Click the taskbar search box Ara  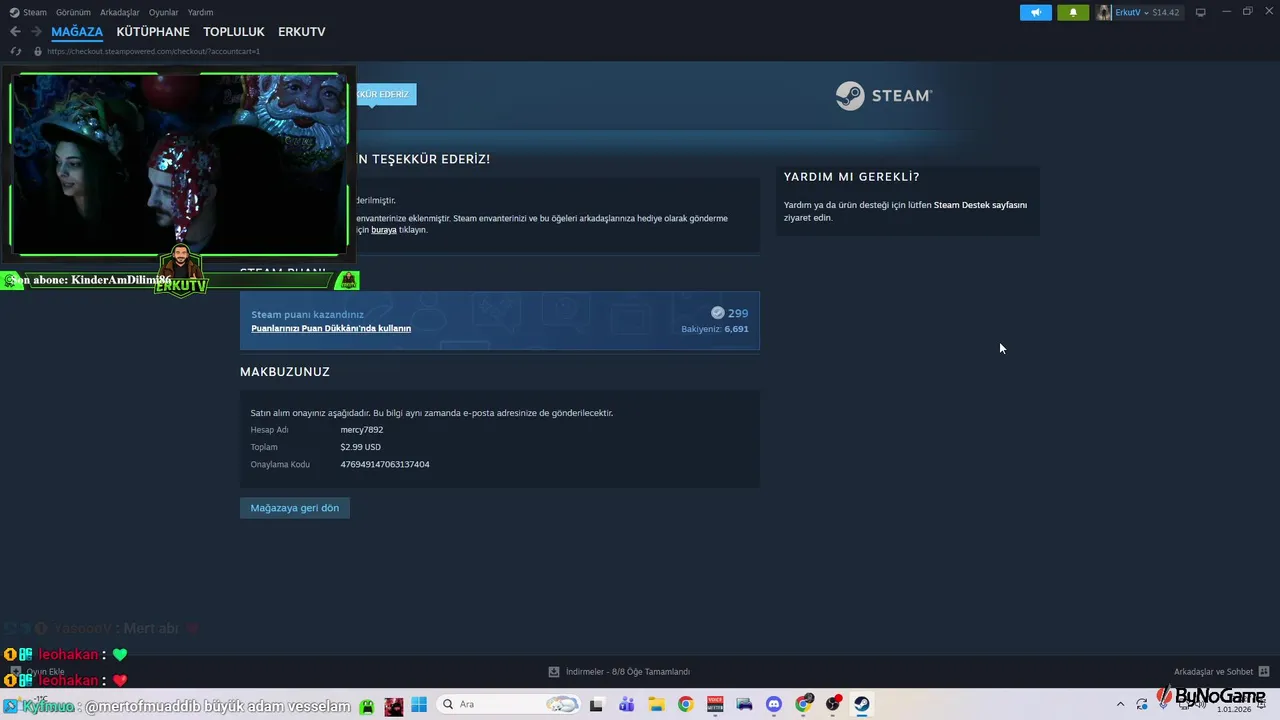click(x=508, y=704)
